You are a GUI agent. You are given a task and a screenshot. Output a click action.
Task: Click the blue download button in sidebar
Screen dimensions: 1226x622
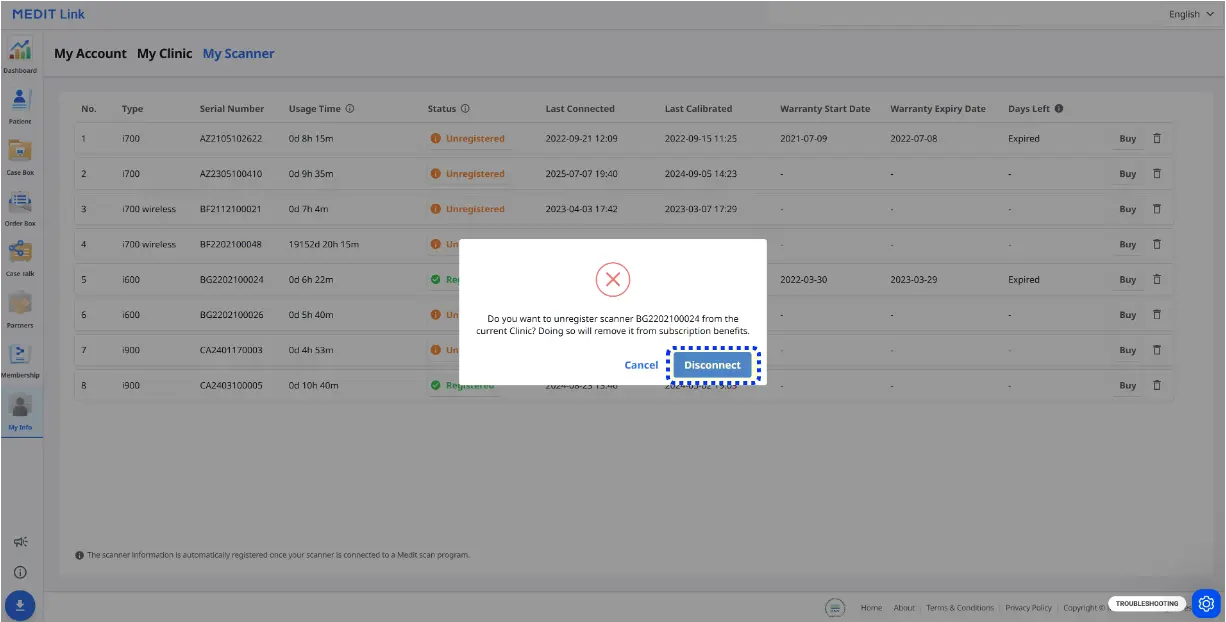point(20,605)
